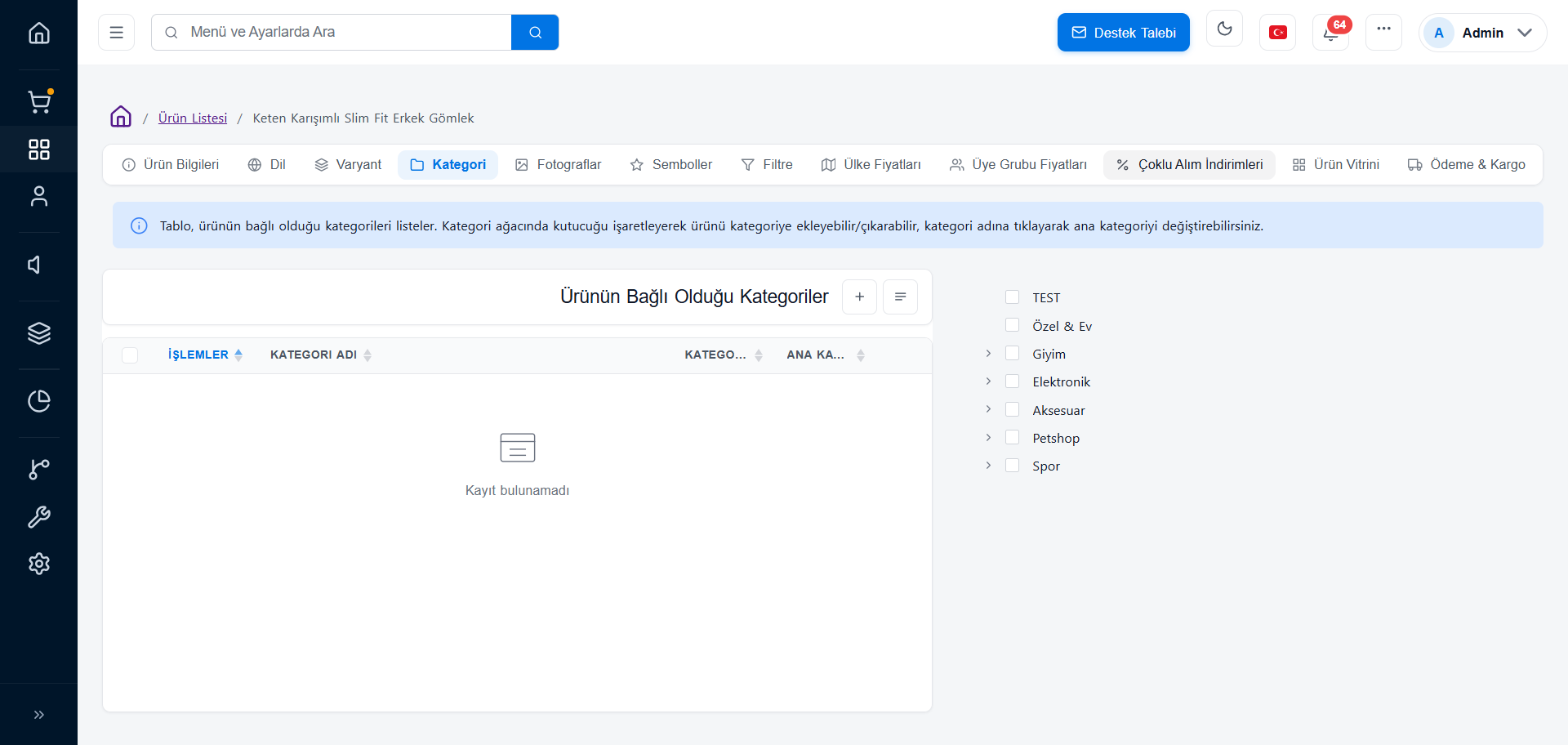Switch to the Varyant tab
Viewport: 1568px width, 745px height.
pyautogui.click(x=348, y=165)
